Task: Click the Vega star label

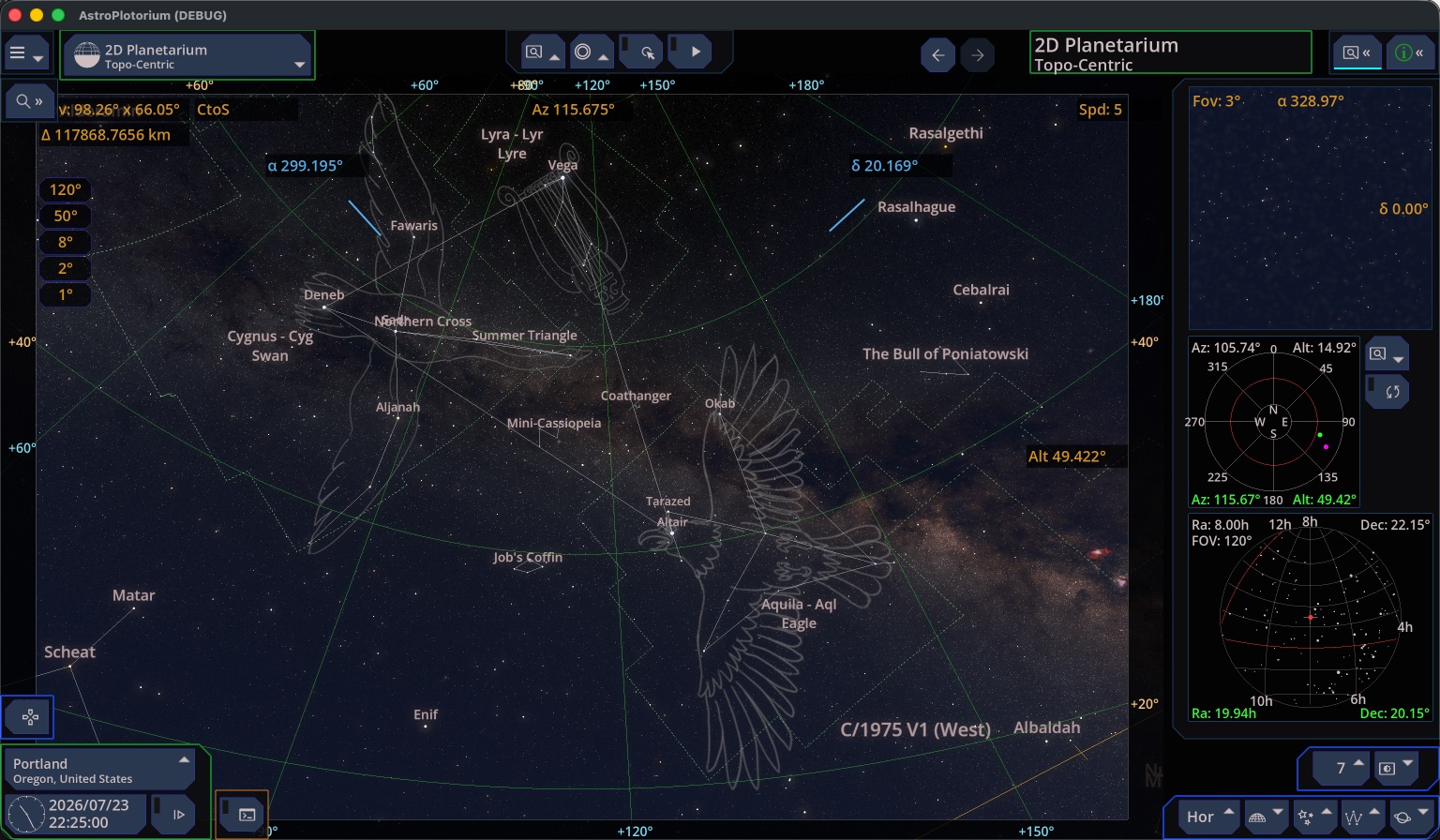Action: (562, 165)
